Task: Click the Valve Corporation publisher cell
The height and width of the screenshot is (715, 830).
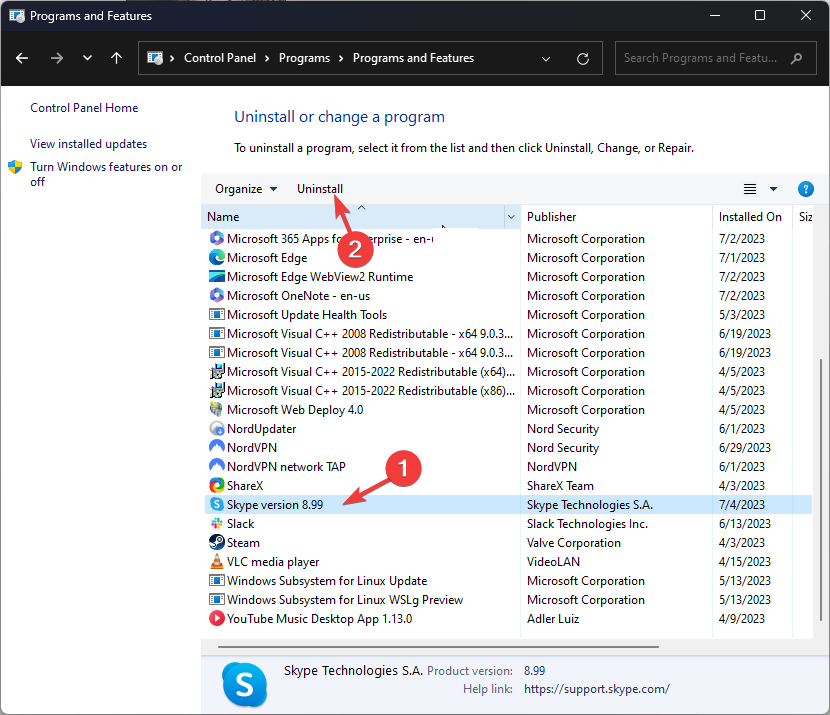Action: click(573, 543)
